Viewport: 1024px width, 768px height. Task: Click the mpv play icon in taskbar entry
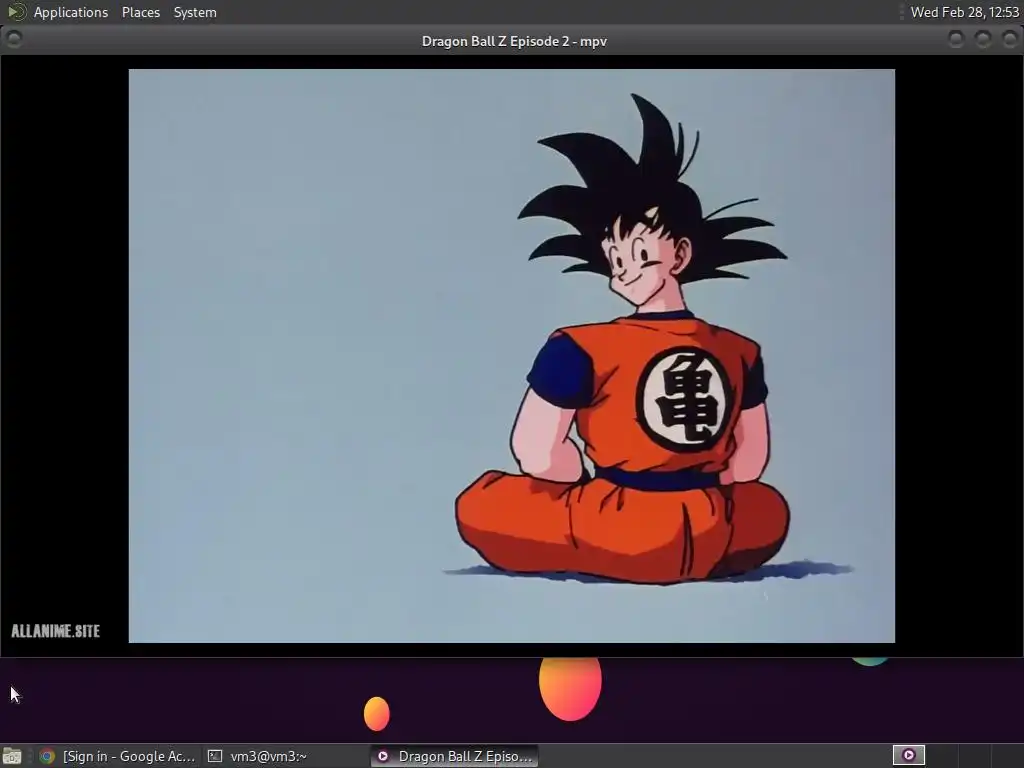[383, 756]
